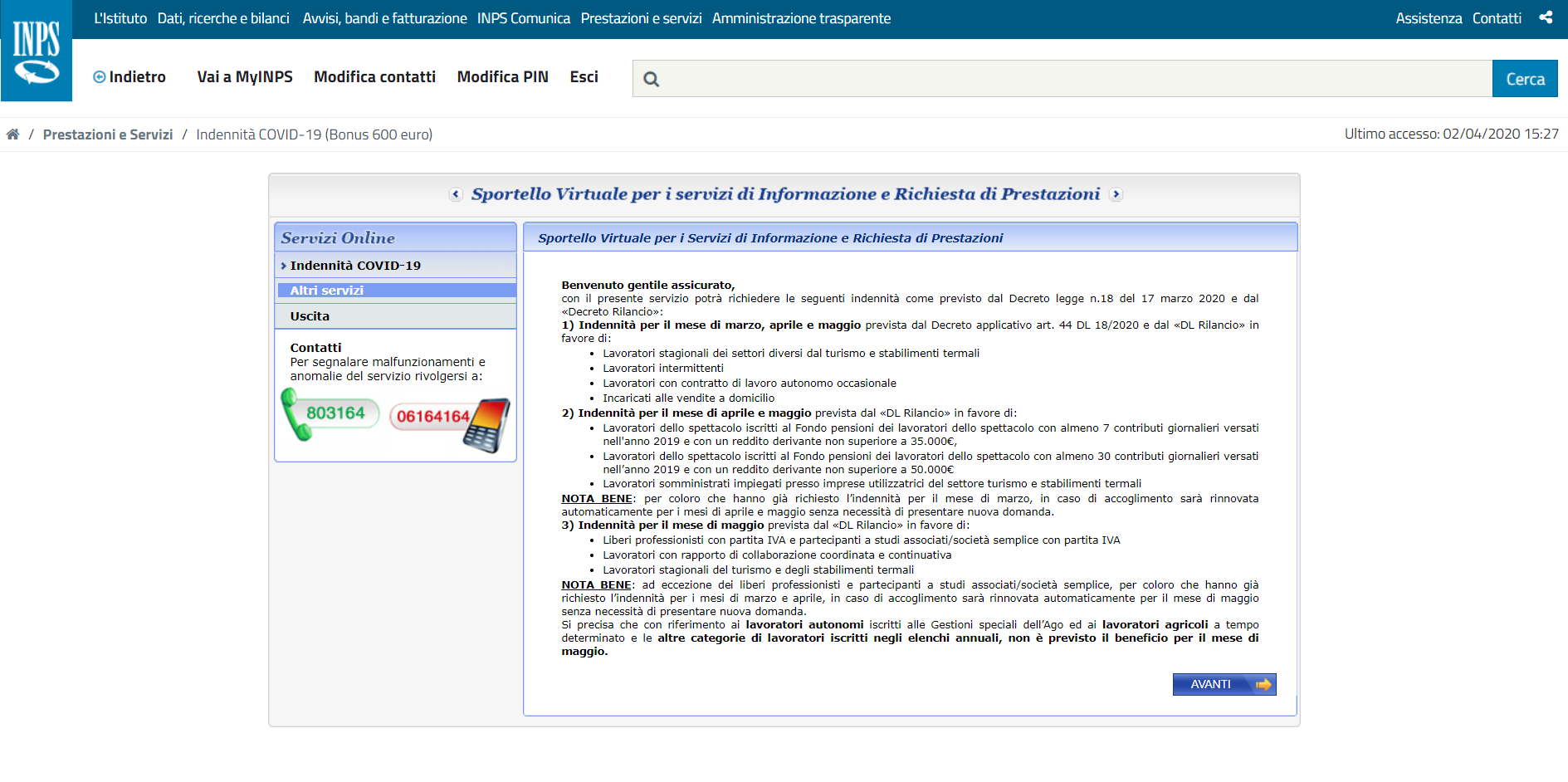Click the AVANTI button

tap(1224, 684)
